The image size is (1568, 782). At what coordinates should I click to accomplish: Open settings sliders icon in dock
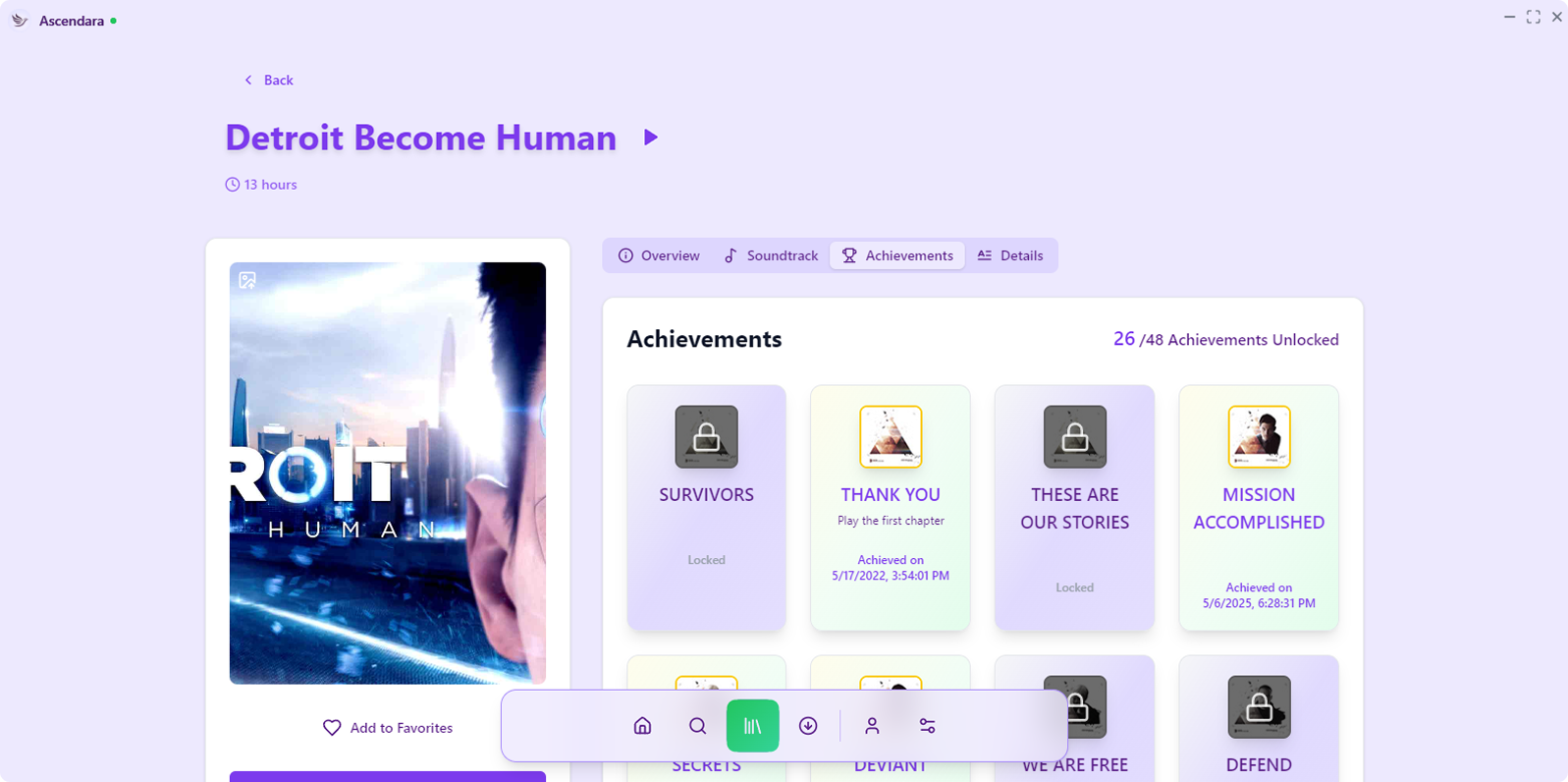tap(927, 726)
